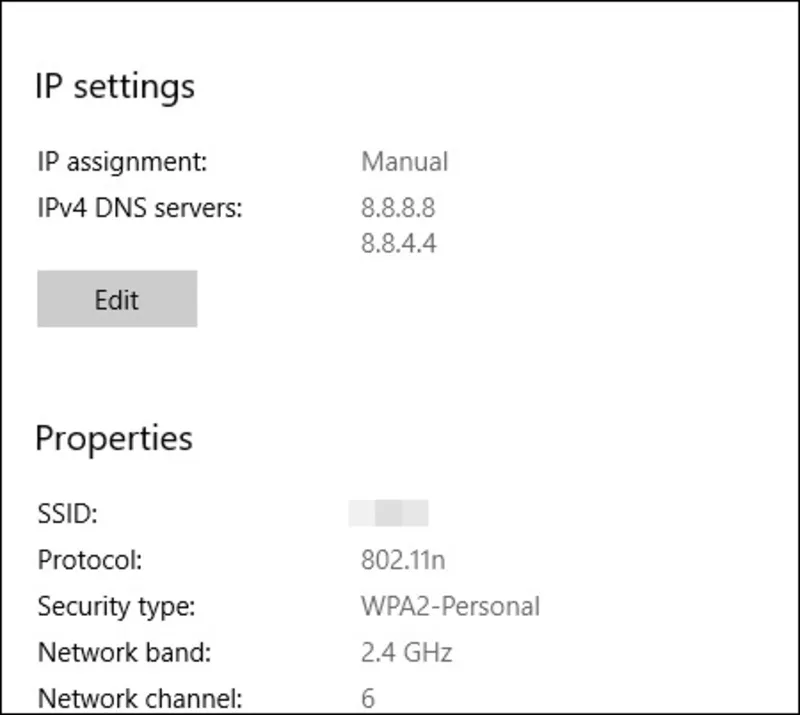Click the network channel value 6
Screen dimensions: 800x715
click(x=368, y=698)
